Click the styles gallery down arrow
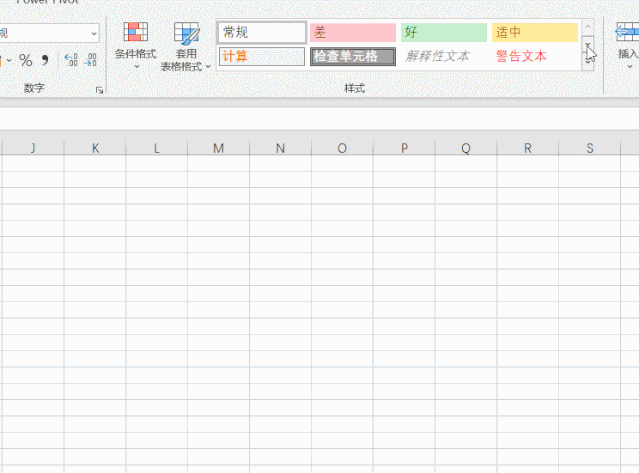The image size is (639, 473). pyautogui.click(x=588, y=44)
